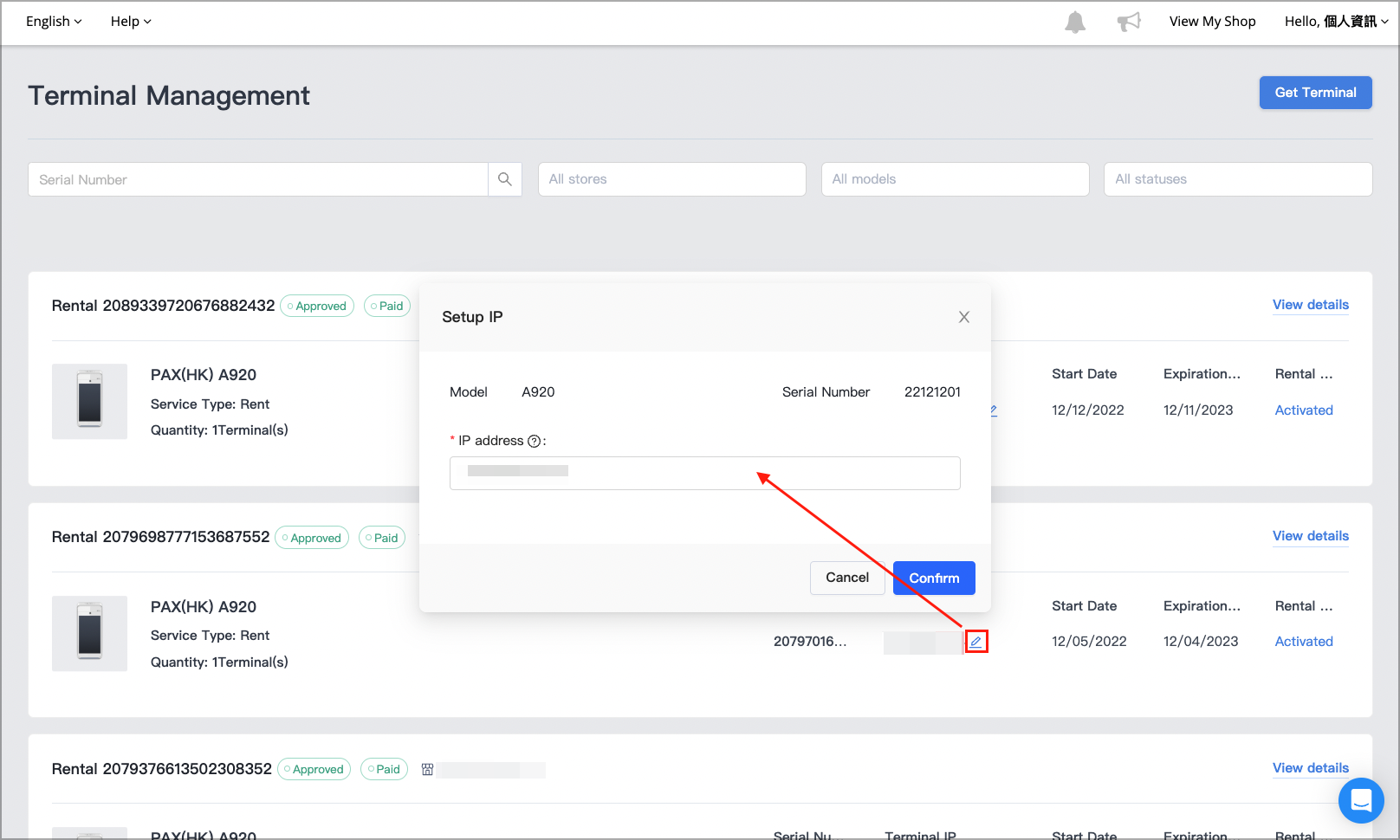
Task: Click the Terminal Management heading
Action: point(169,95)
